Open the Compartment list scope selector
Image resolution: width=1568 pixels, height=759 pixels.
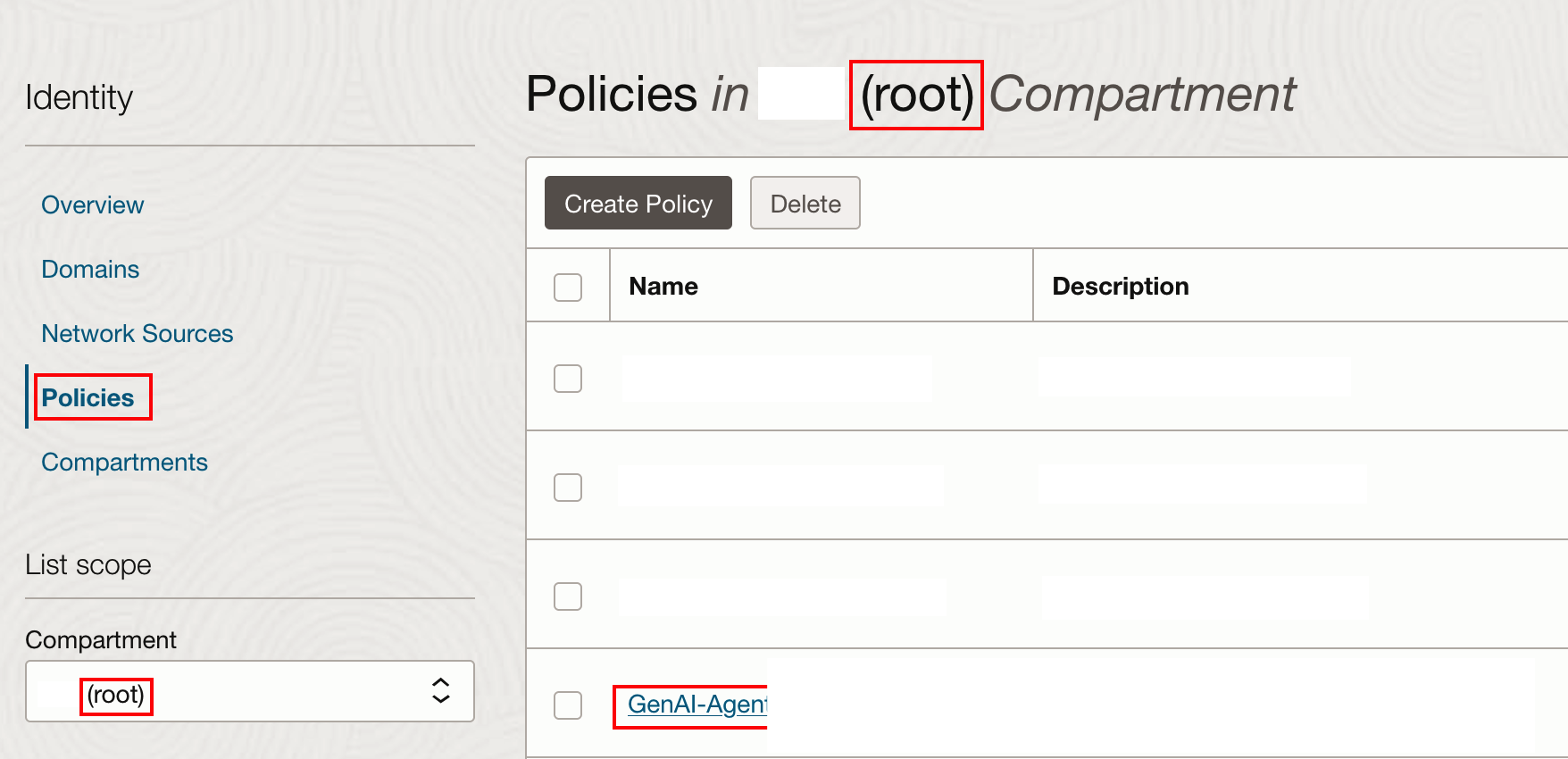(250, 691)
